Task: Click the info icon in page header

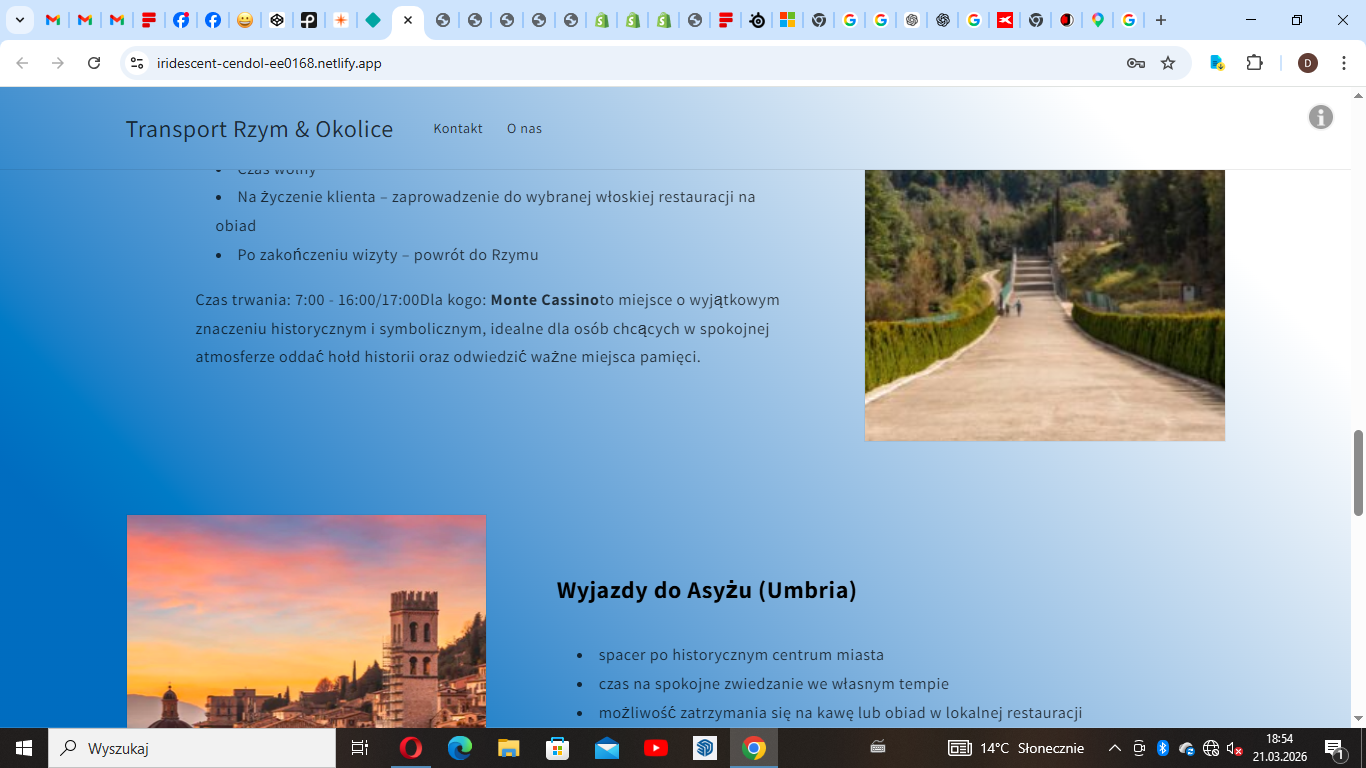Action: 1320,117
